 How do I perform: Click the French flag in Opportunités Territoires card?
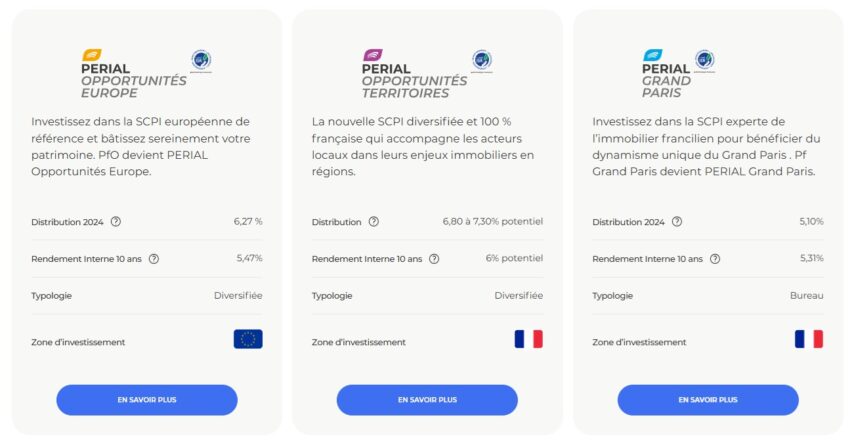click(529, 339)
